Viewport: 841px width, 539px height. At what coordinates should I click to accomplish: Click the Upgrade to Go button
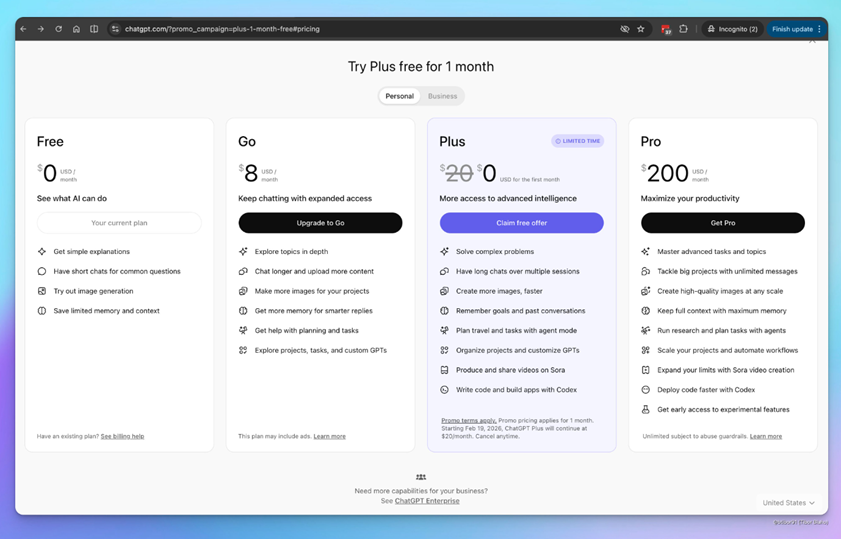[320, 223]
